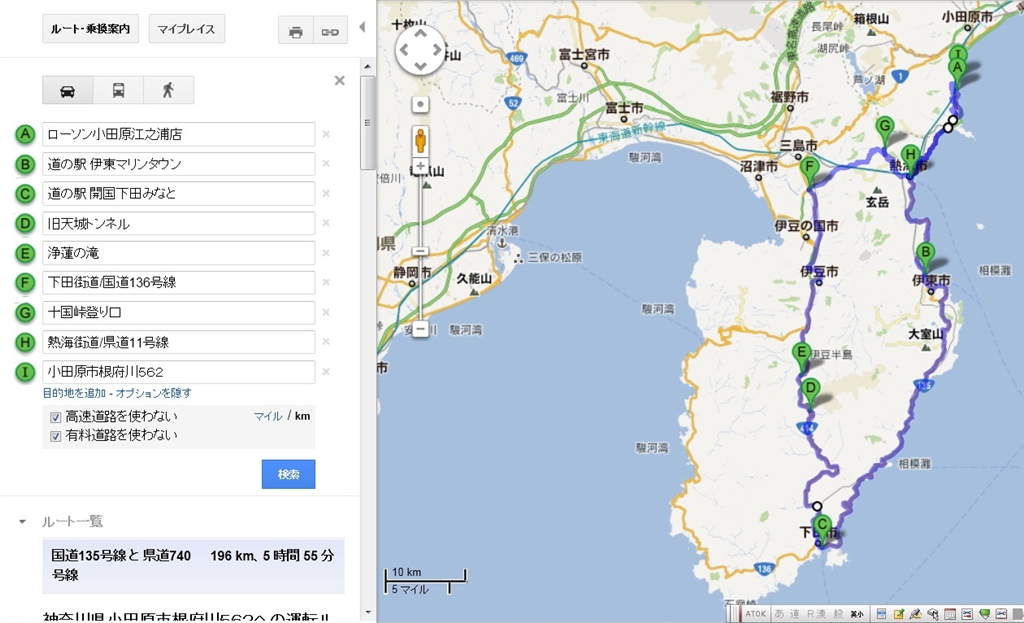Click the map zoom slider handle
Screen dimensions: 1024x623
[421, 251]
